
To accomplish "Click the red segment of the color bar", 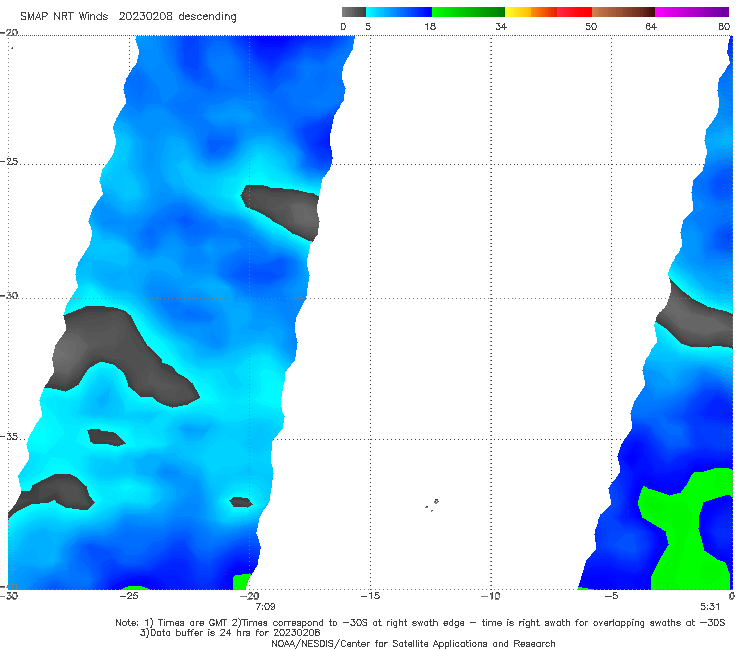I will 574,12.
